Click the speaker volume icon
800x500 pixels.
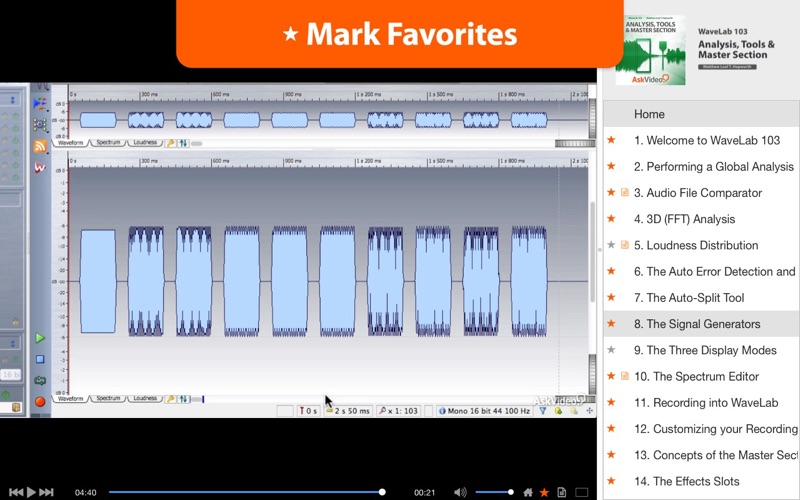click(460, 492)
